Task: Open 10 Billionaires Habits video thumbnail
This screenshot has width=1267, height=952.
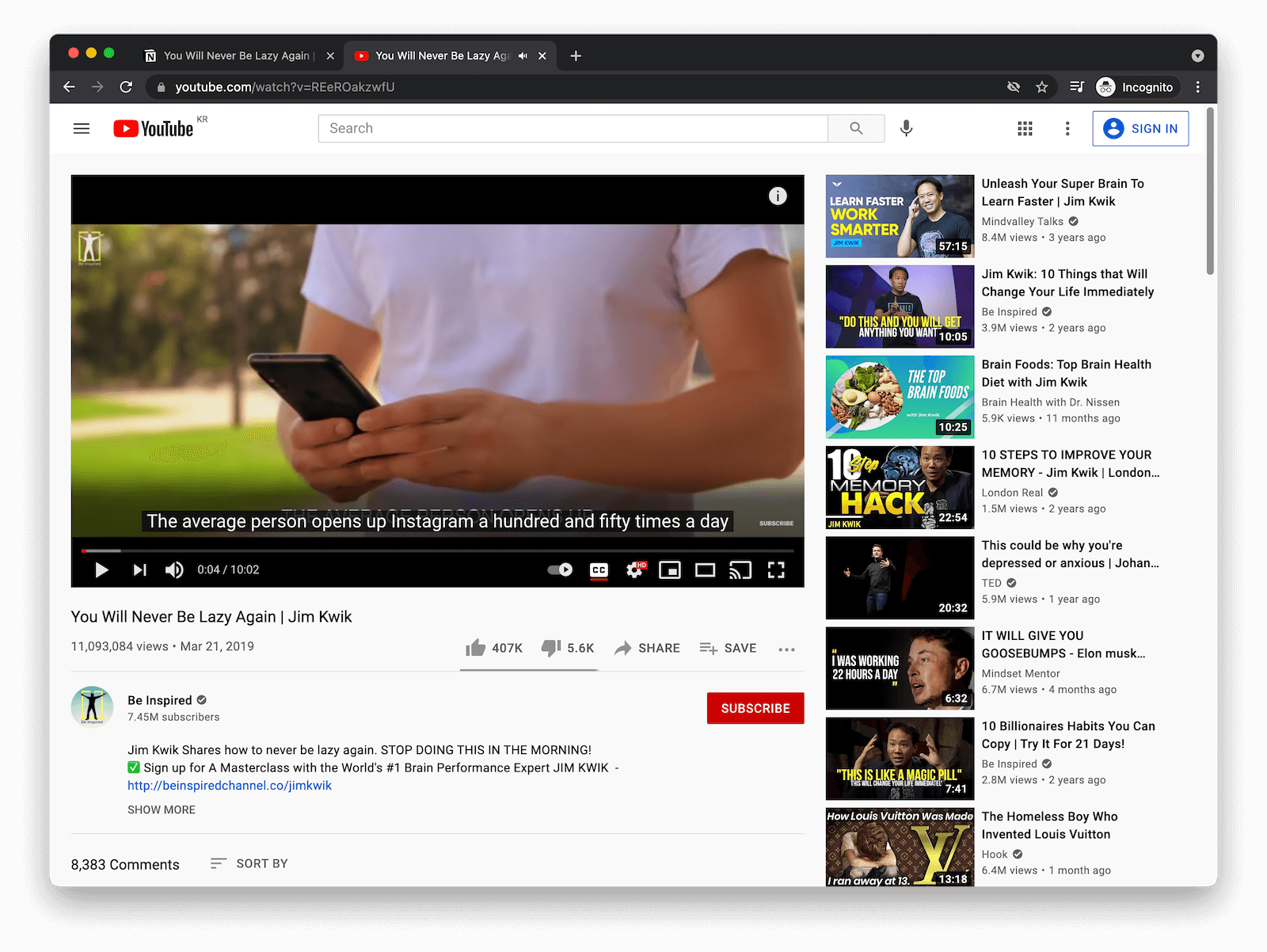Action: point(900,759)
